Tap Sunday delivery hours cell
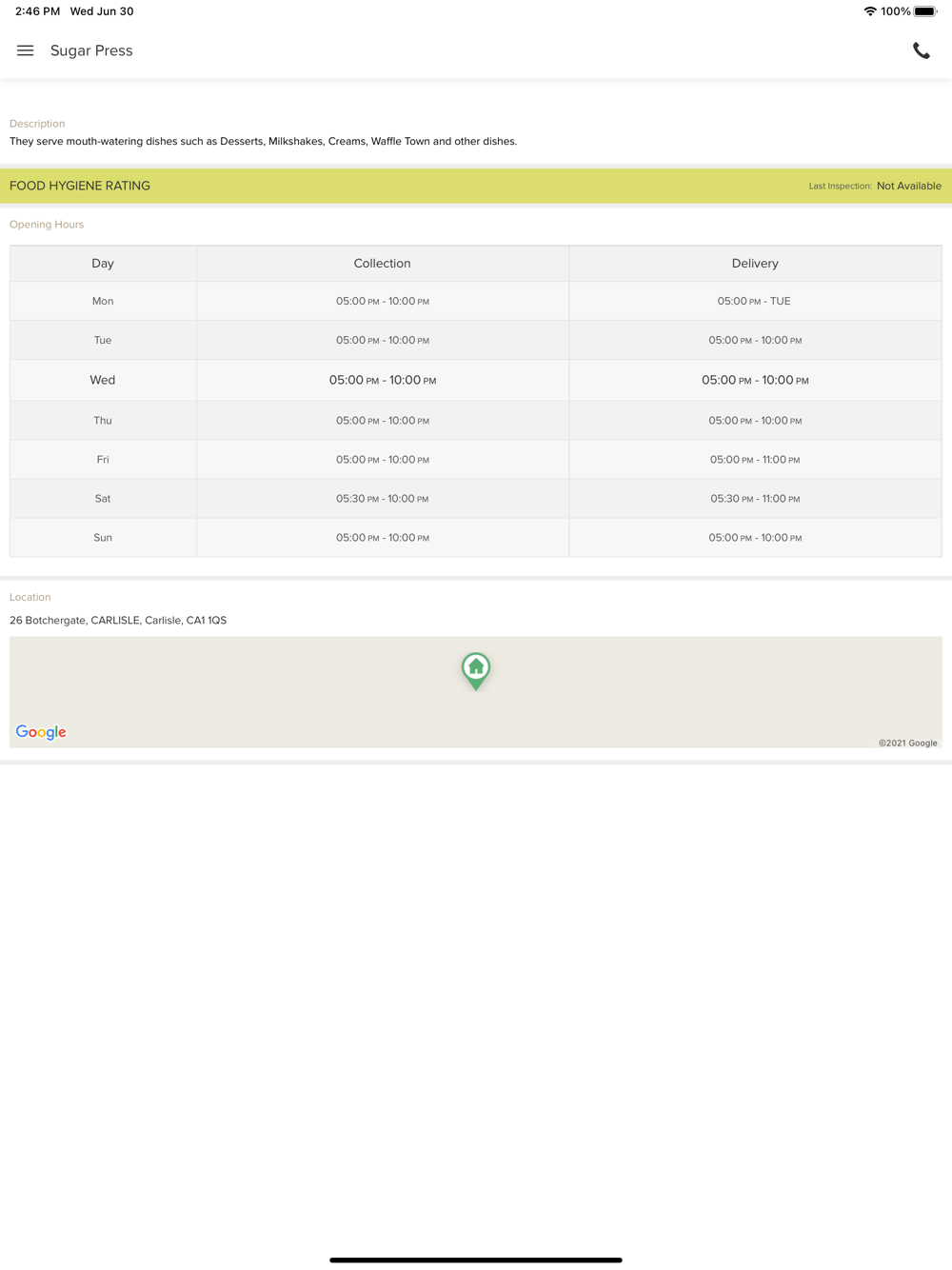 coord(755,537)
